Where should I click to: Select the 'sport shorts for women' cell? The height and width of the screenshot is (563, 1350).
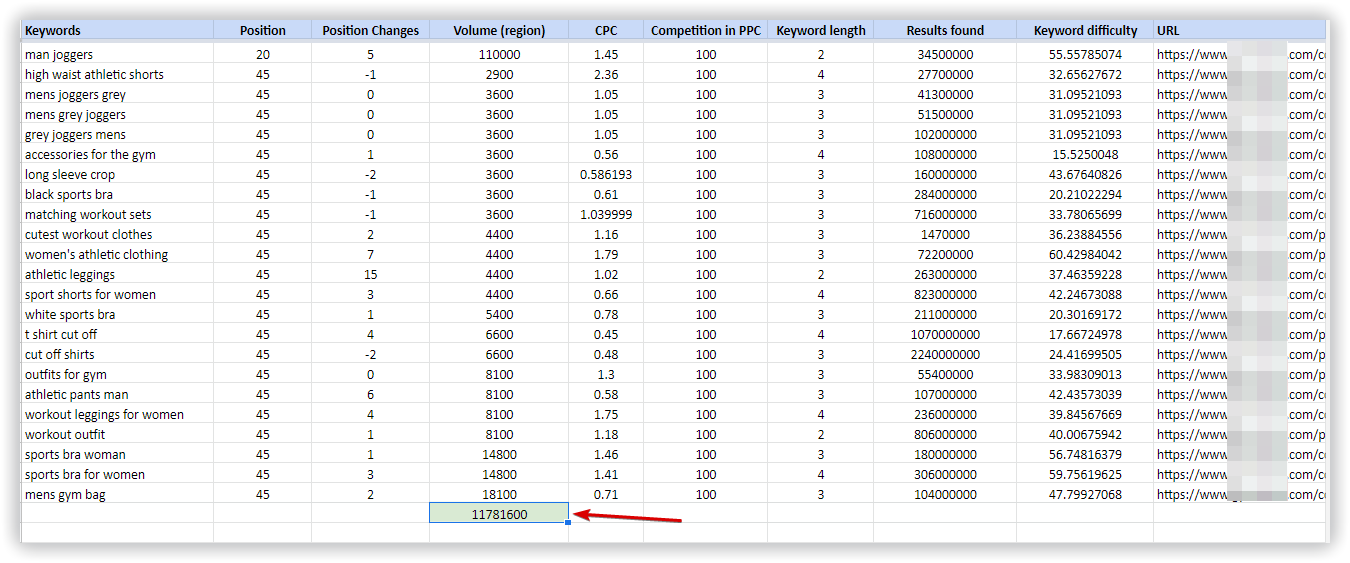[x=117, y=294]
